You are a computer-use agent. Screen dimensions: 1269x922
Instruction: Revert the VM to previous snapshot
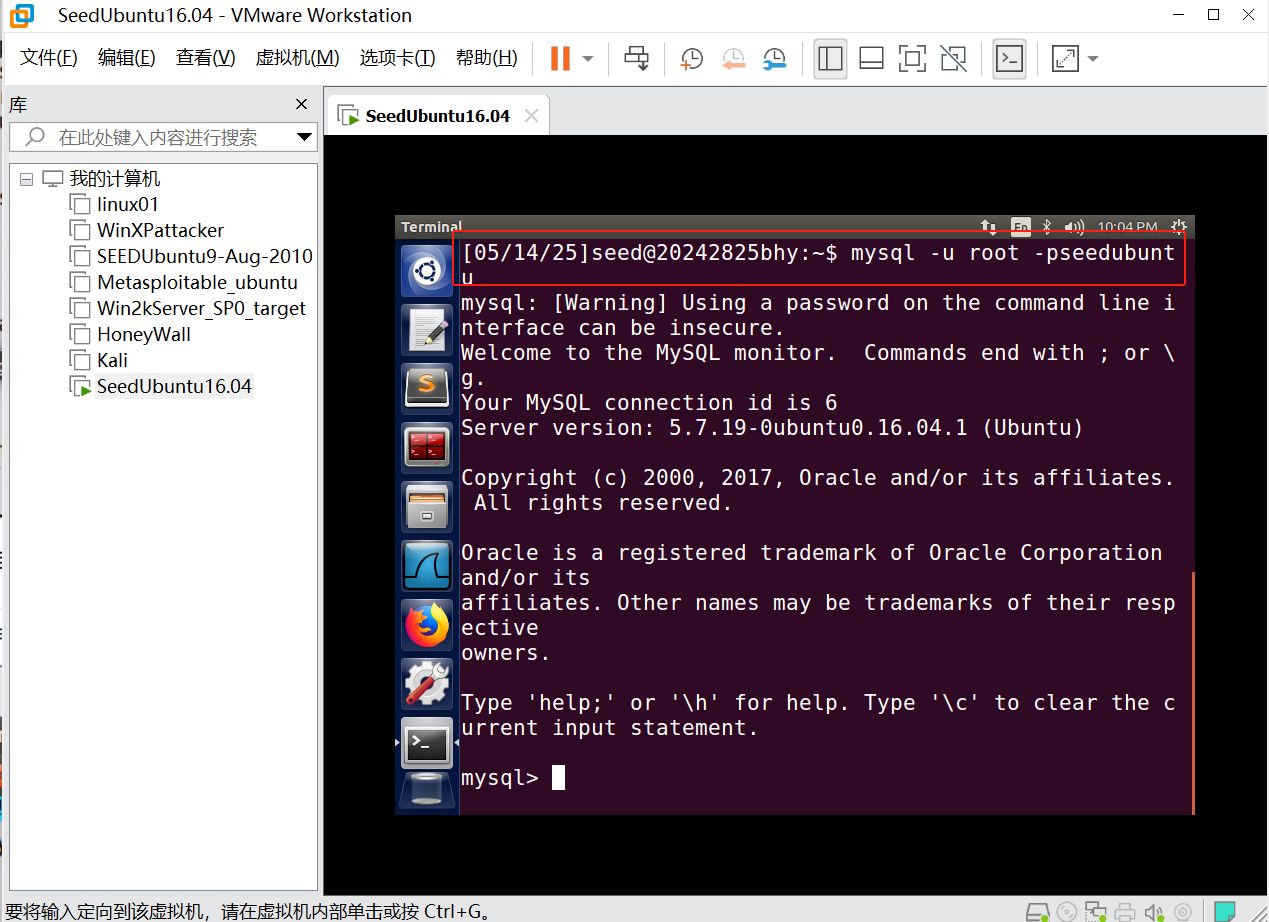click(x=733, y=59)
